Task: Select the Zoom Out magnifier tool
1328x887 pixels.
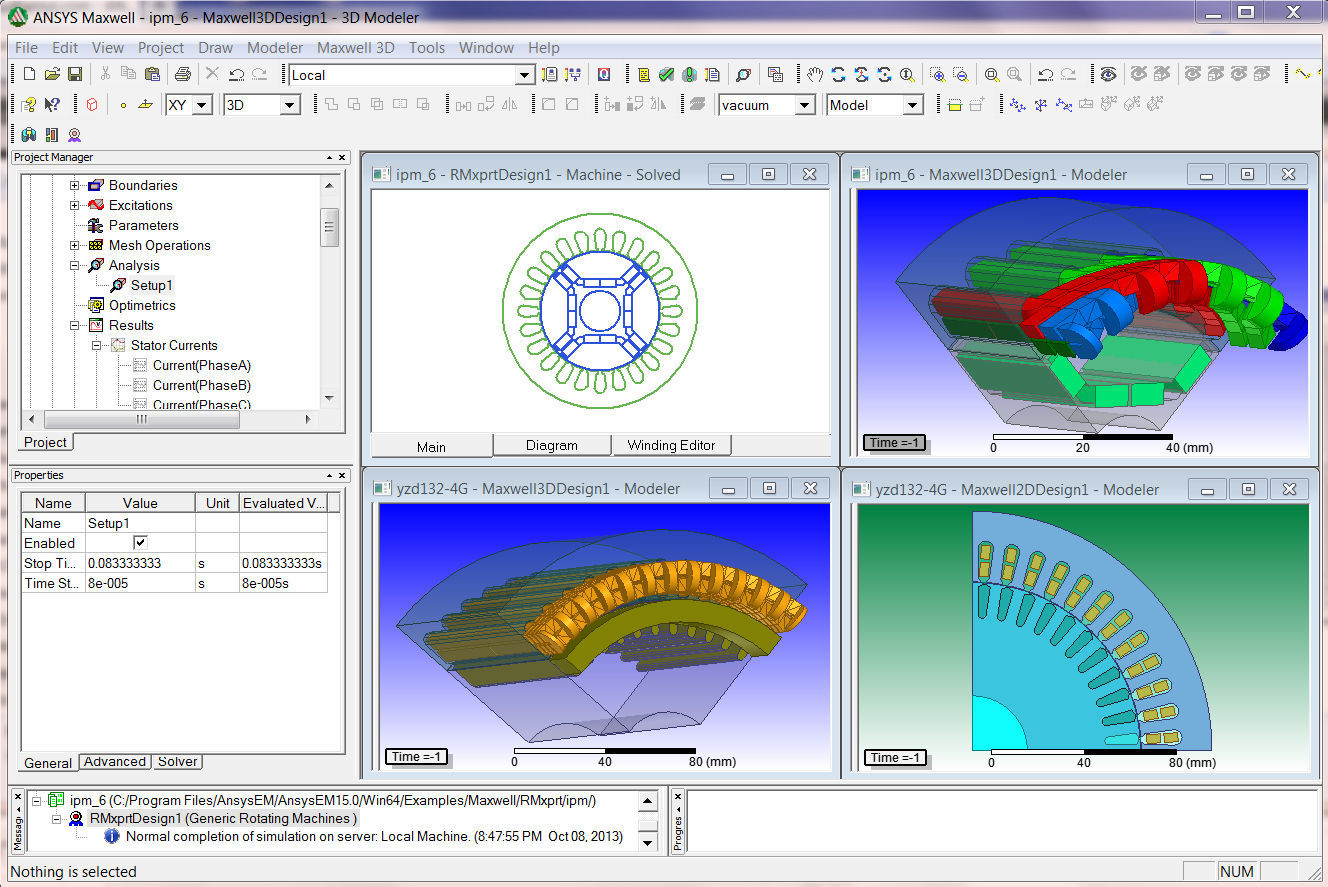Action: coord(960,73)
